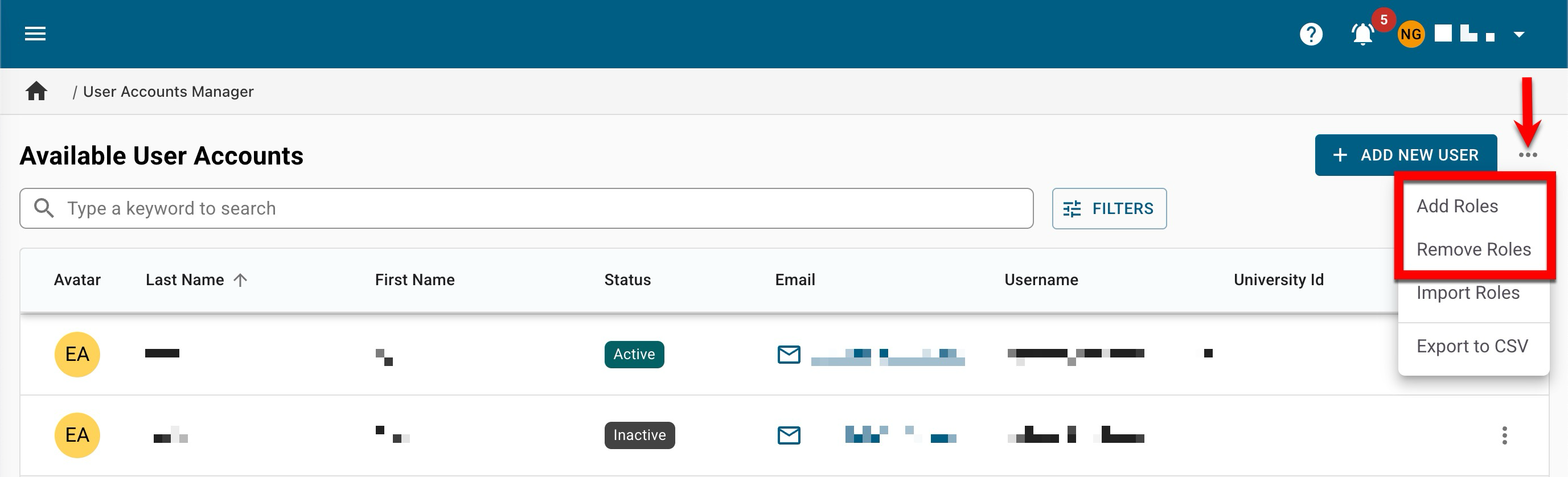Select Import Roles menu entry

[1468, 293]
